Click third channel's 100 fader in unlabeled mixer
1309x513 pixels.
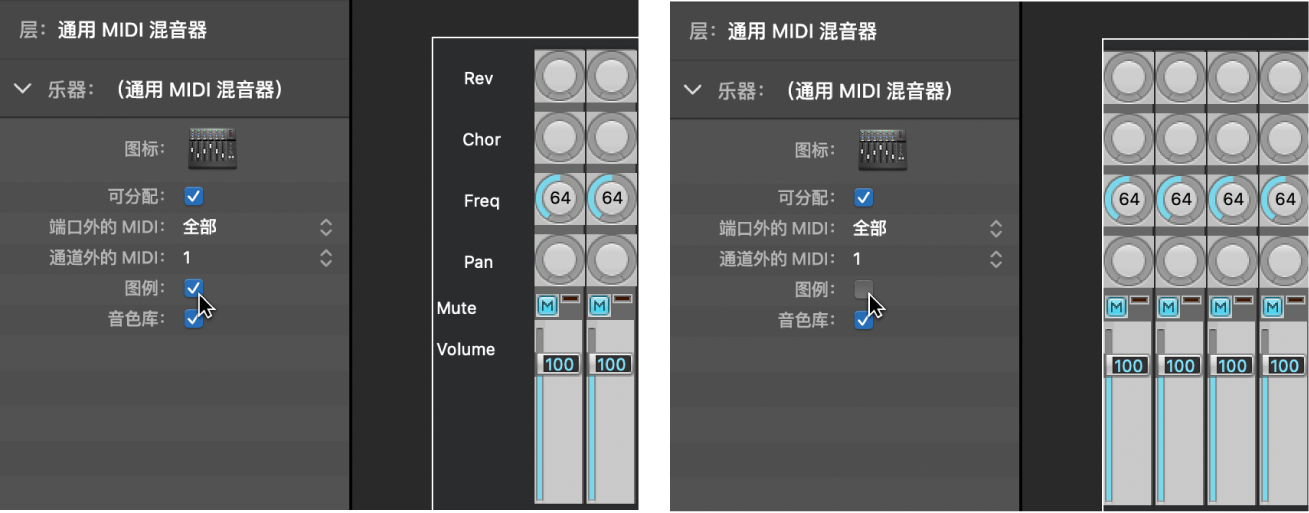1233,365
